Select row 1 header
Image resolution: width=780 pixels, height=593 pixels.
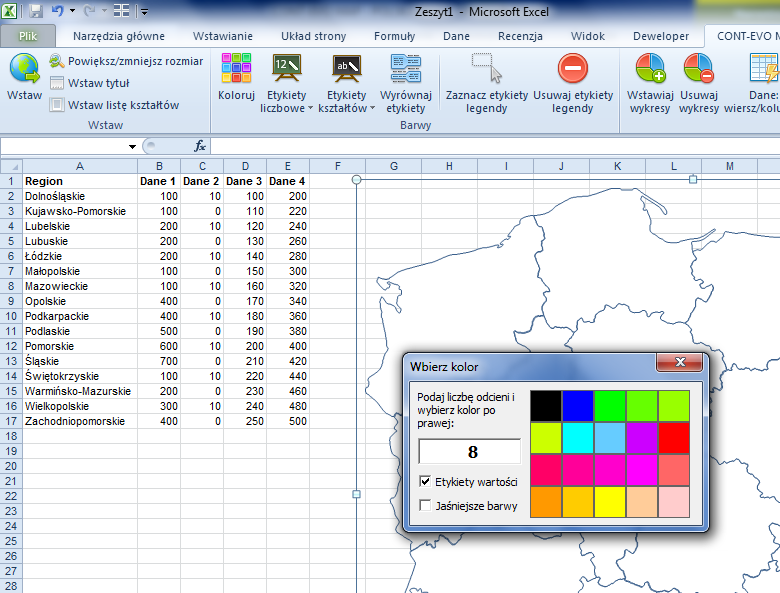click(x=11, y=181)
